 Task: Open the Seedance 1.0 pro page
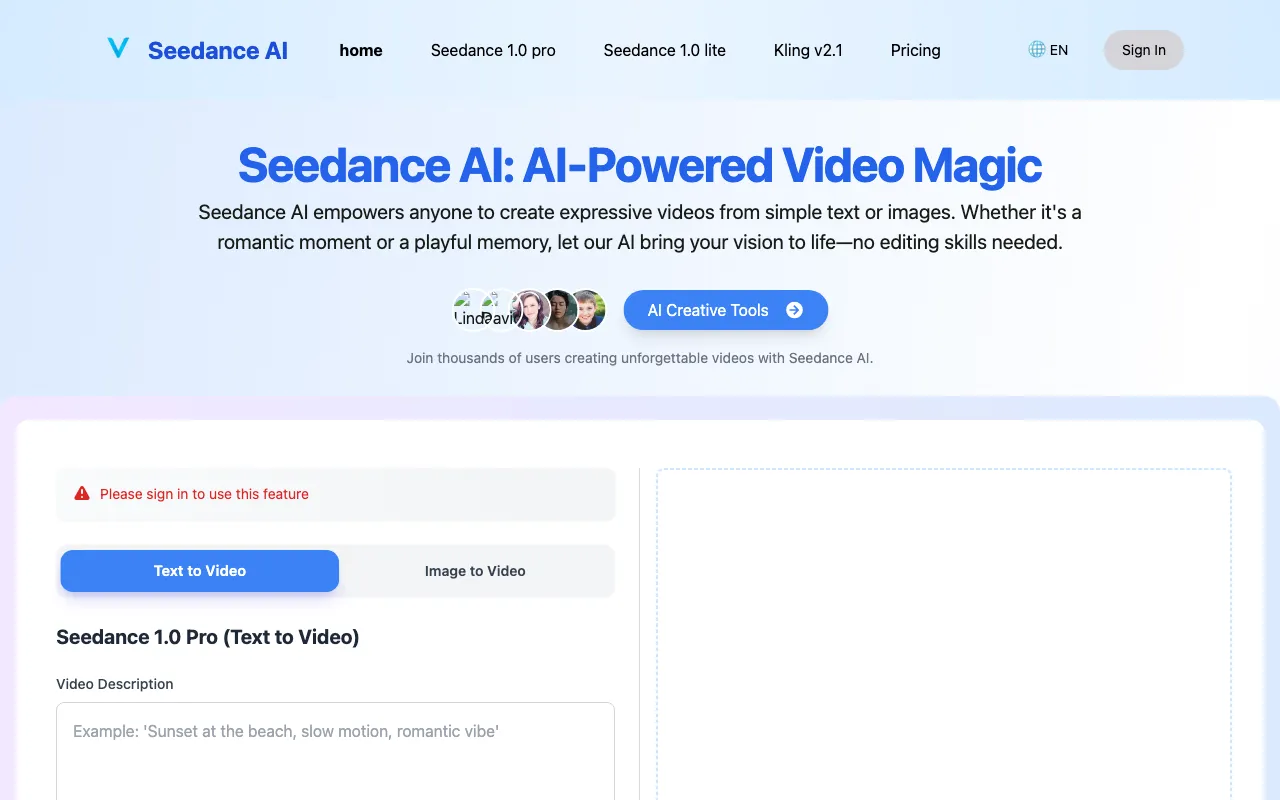493,50
